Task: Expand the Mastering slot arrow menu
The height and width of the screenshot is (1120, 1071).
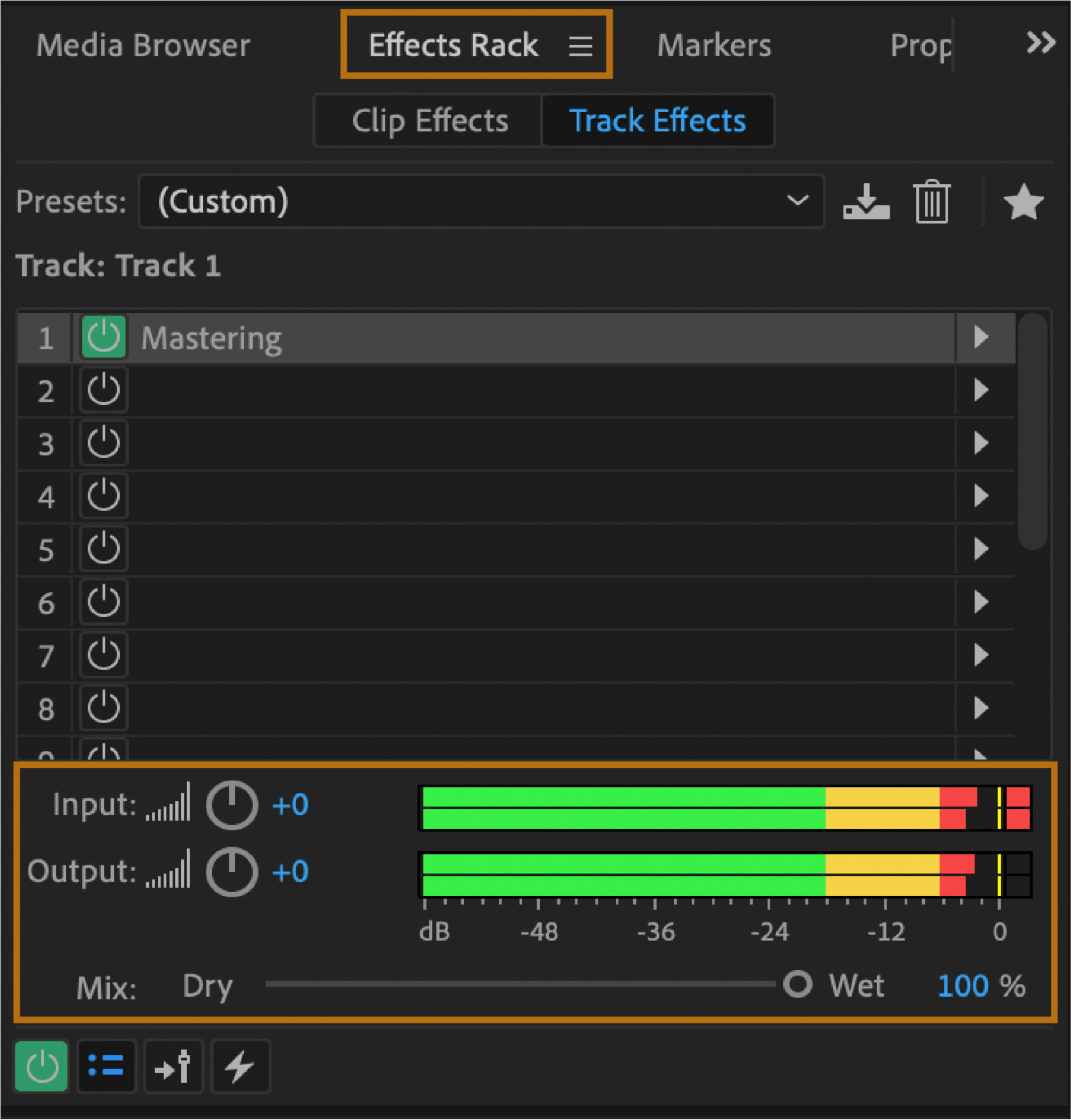Action: coord(981,337)
